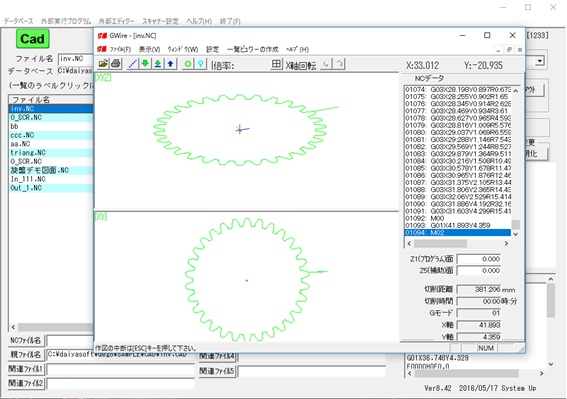Click the Z1 program plane input field
The height and width of the screenshot is (399, 567).
pos(479,259)
